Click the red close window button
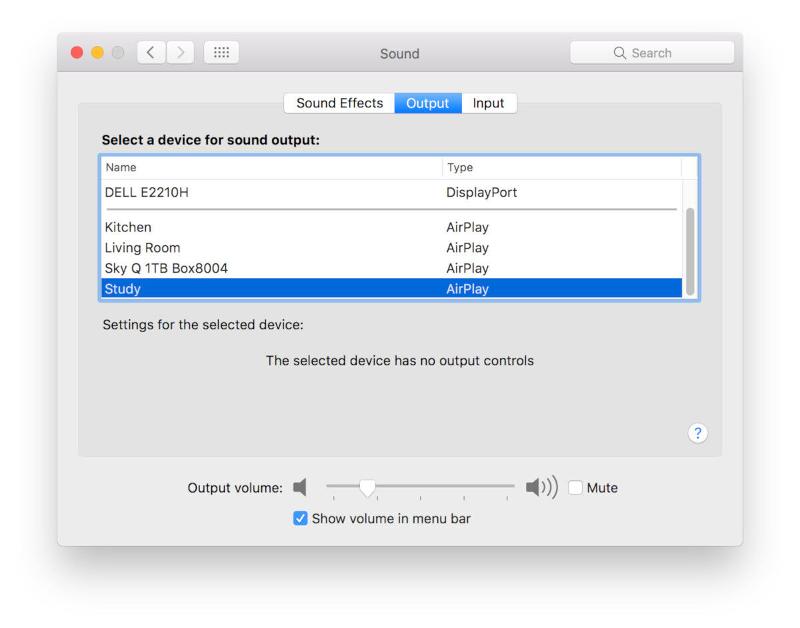The image size is (800, 628). coord(77,53)
